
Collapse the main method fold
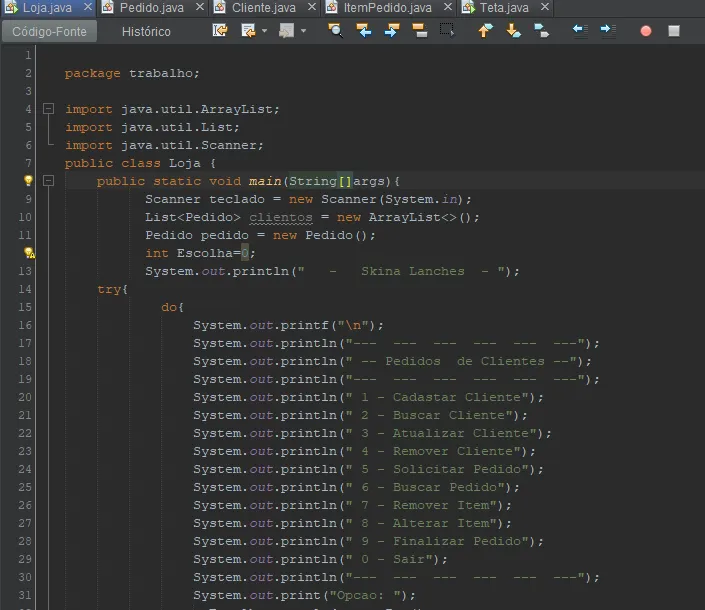pyautogui.click(x=47, y=181)
